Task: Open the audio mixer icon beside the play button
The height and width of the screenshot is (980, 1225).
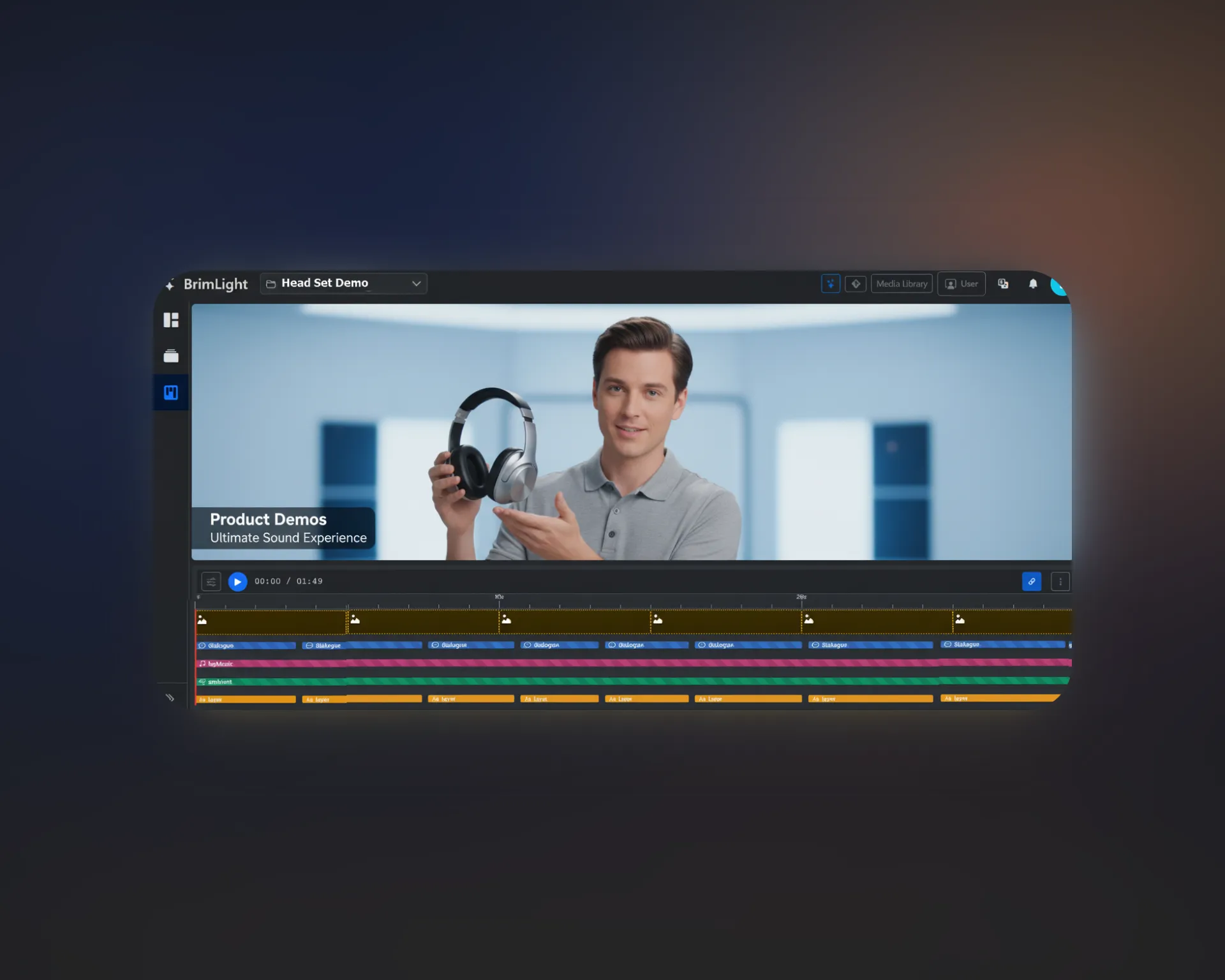Action: coord(211,581)
